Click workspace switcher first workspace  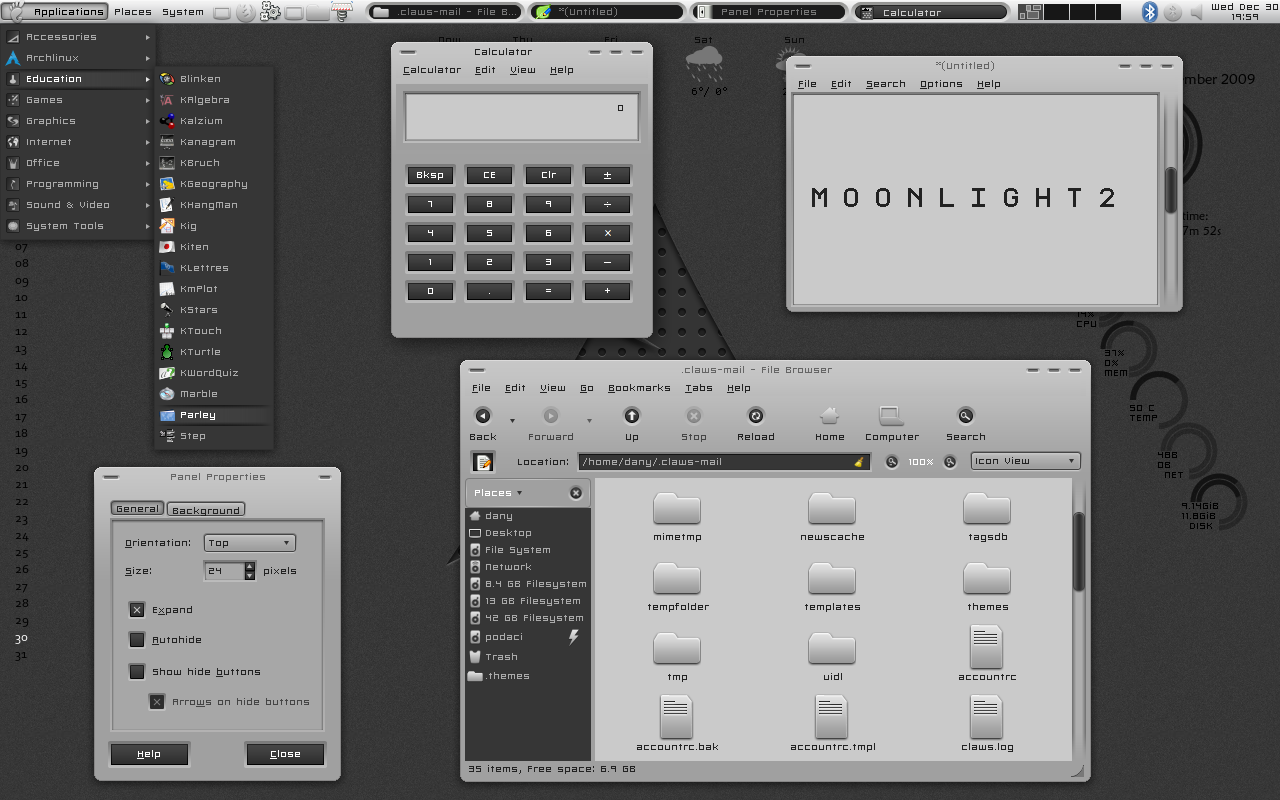pos(1030,12)
